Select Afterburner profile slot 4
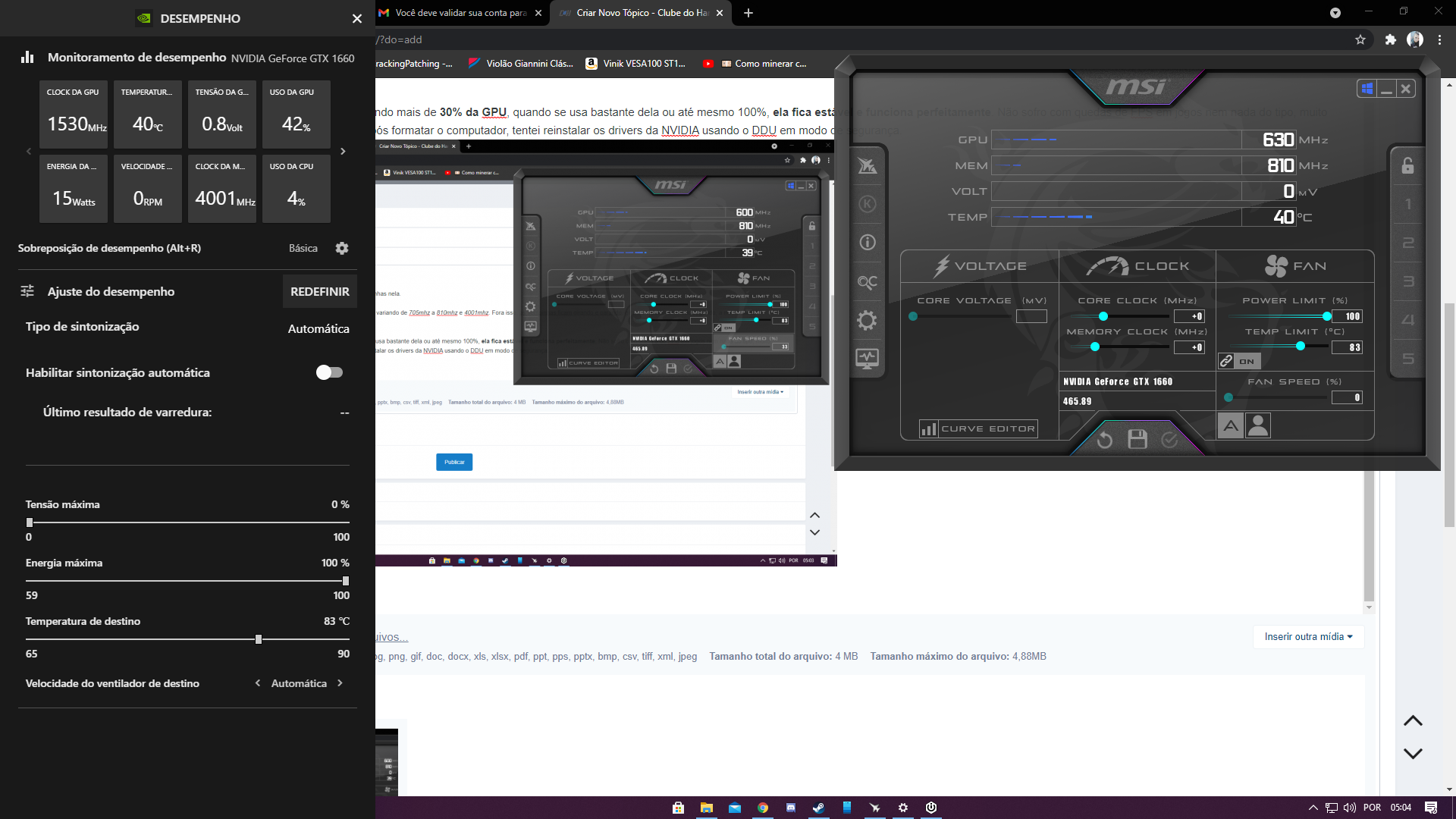The height and width of the screenshot is (819, 1456). (1408, 320)
